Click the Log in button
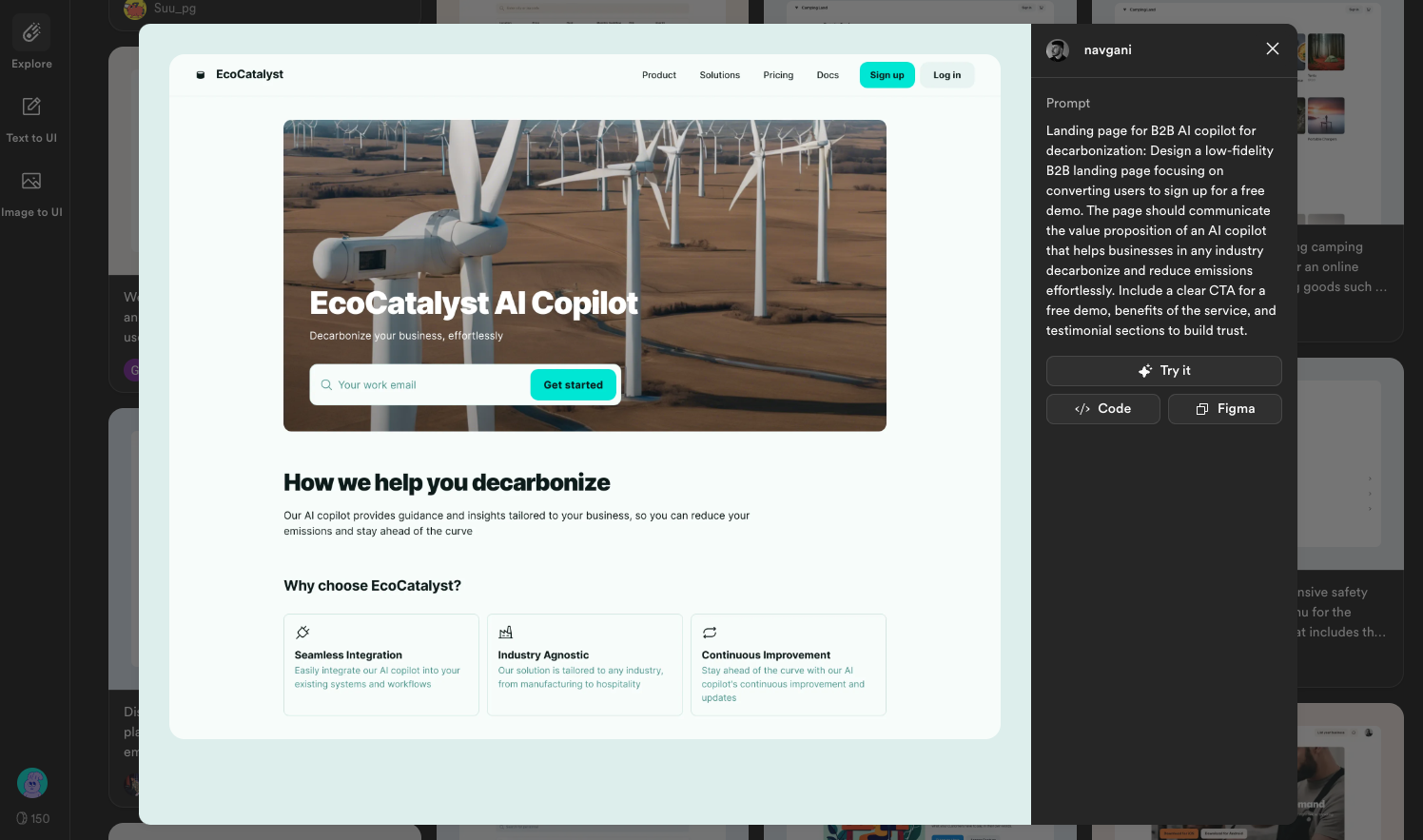 pyautogui.click(x=947, y=75)
